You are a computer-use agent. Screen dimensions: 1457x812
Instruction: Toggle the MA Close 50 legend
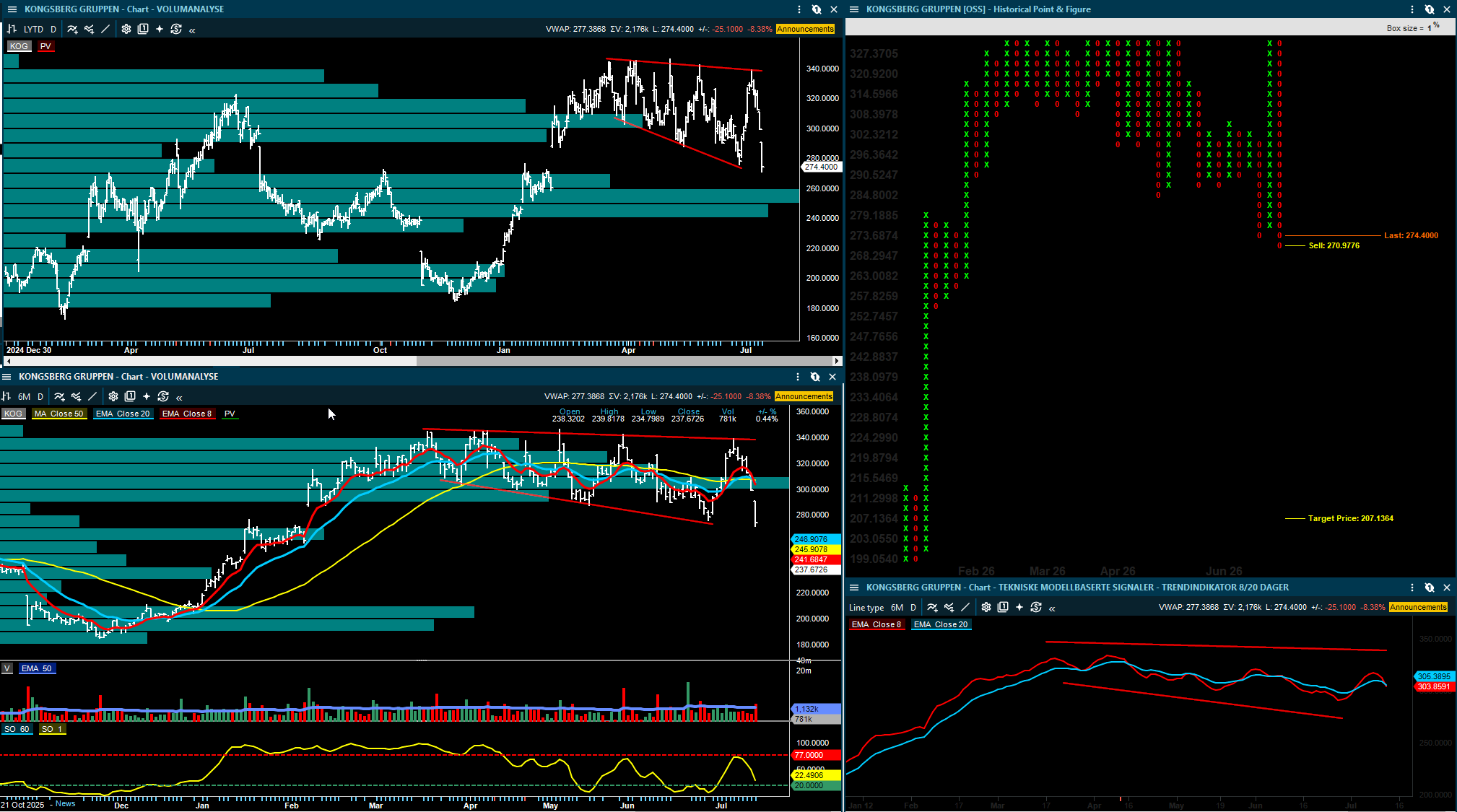58,414
